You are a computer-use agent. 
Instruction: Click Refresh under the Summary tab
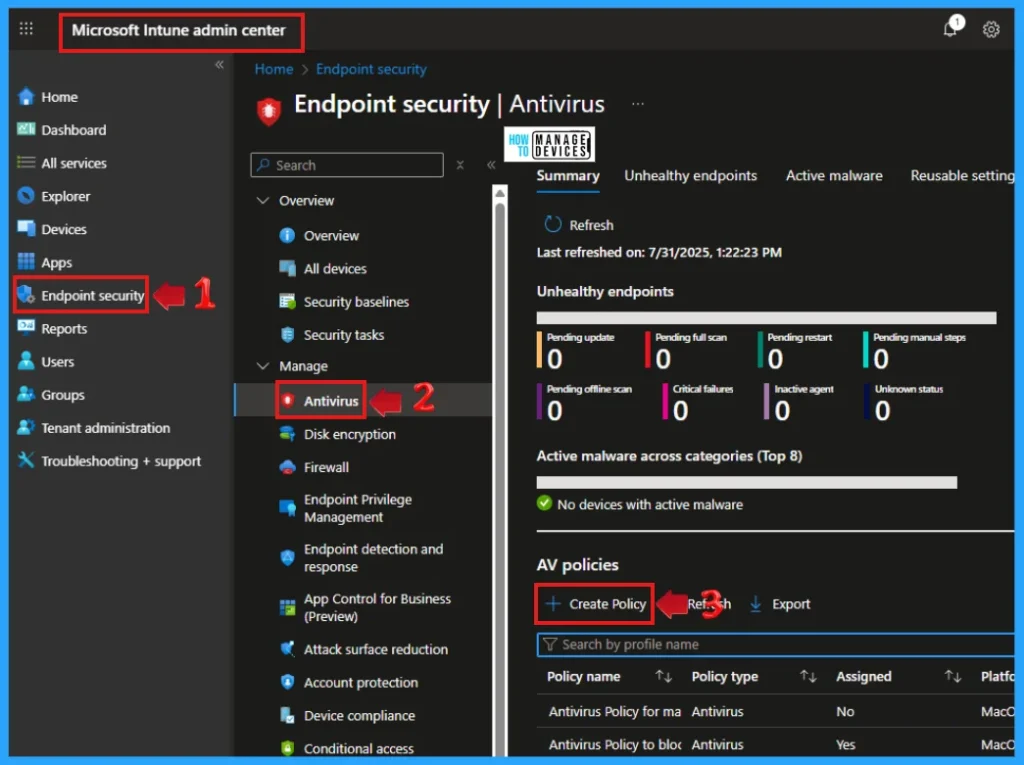(x=579, y=225)
